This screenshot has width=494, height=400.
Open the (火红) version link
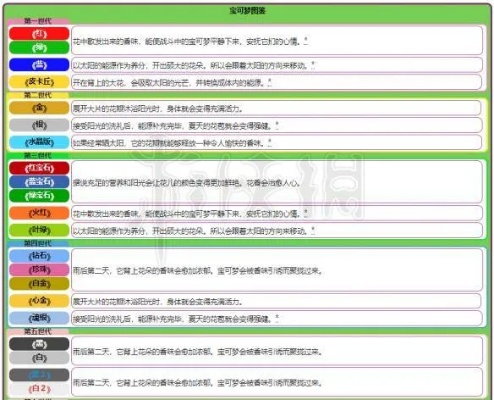(39, 213)
